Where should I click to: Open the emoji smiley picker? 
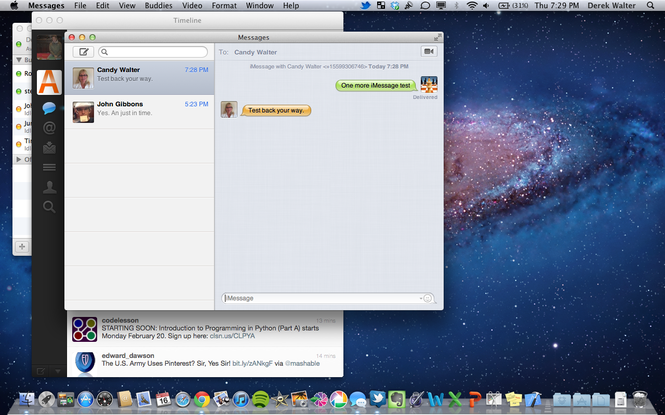tap(427, 298)
